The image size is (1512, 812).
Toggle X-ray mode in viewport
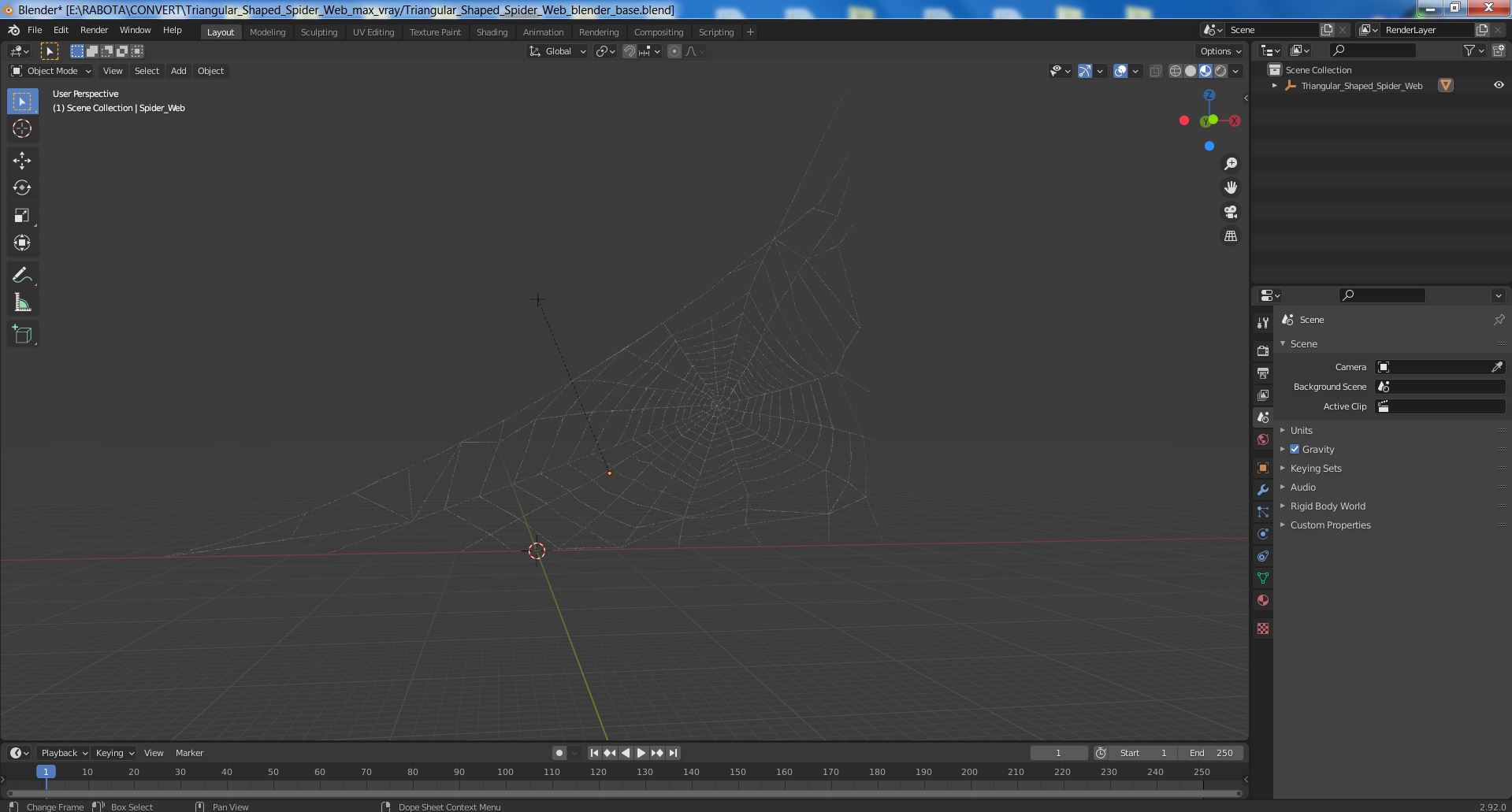coord(1155,71)
